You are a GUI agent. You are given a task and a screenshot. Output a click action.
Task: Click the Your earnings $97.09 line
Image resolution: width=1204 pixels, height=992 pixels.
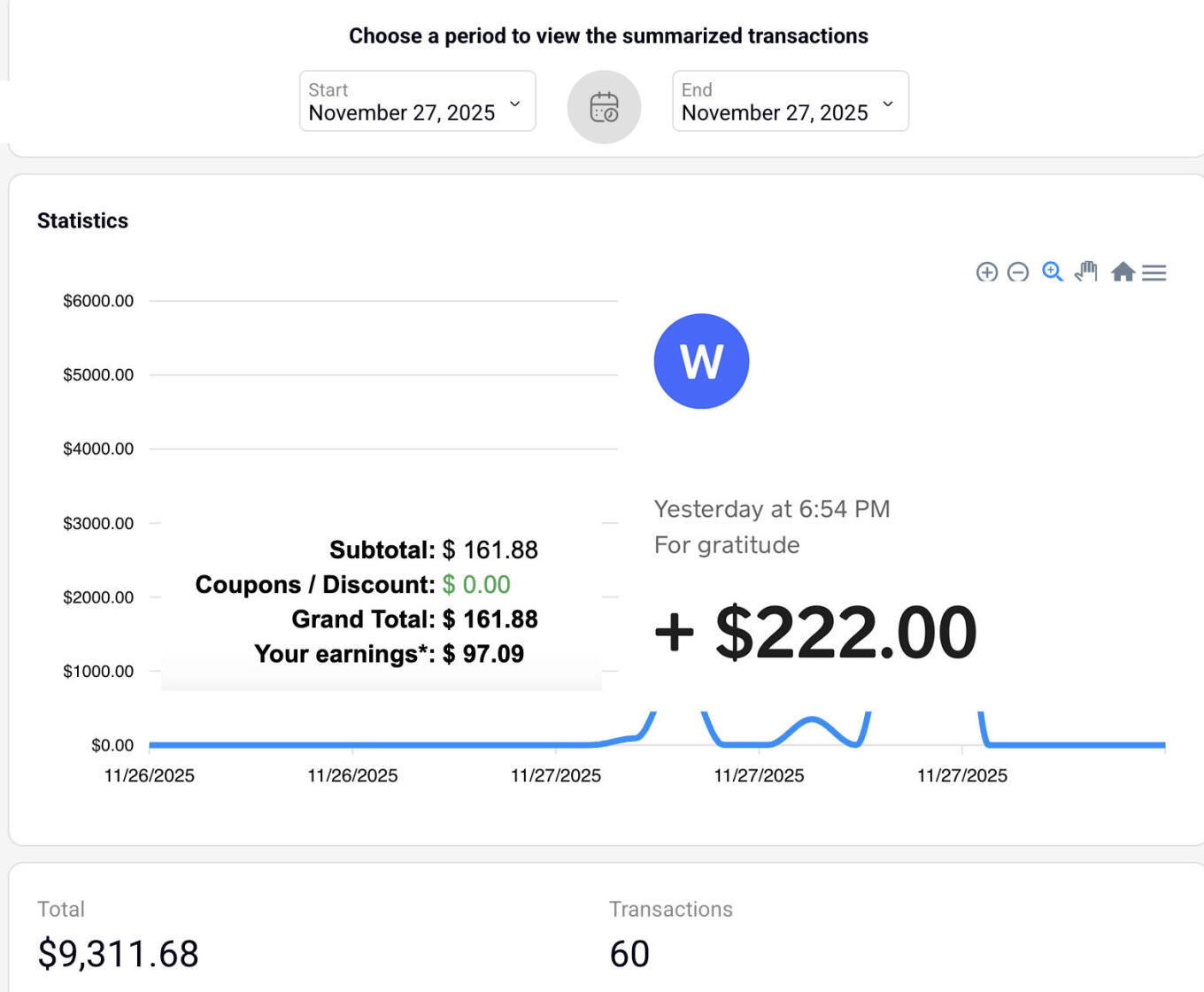coord(389,654)
